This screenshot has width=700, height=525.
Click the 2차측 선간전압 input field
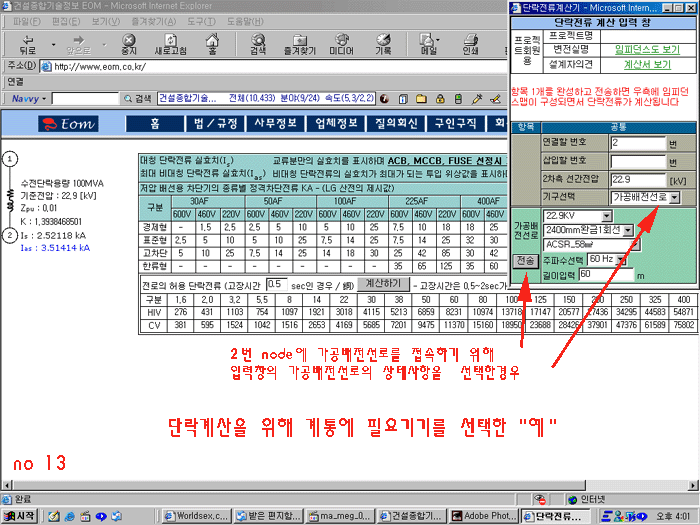tap(637, 180)
